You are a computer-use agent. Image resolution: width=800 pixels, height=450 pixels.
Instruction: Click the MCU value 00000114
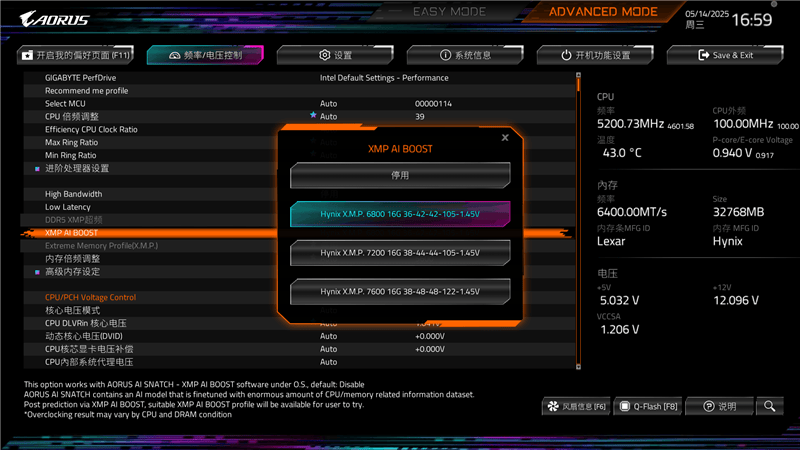tap(433, 104)
